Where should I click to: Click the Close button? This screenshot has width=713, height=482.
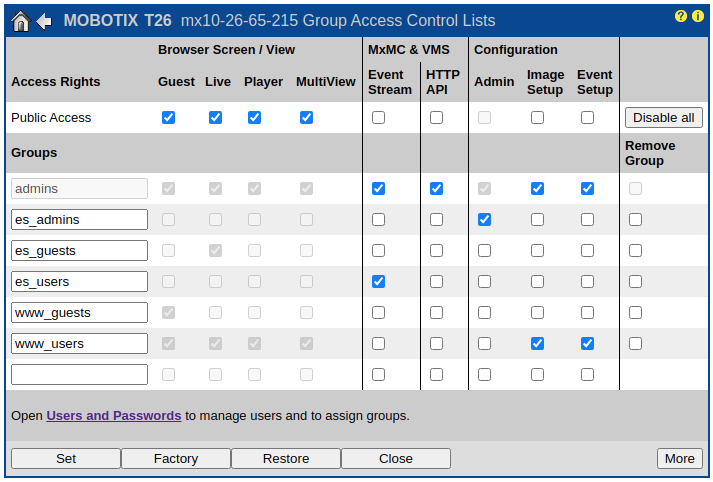[396, 458]
